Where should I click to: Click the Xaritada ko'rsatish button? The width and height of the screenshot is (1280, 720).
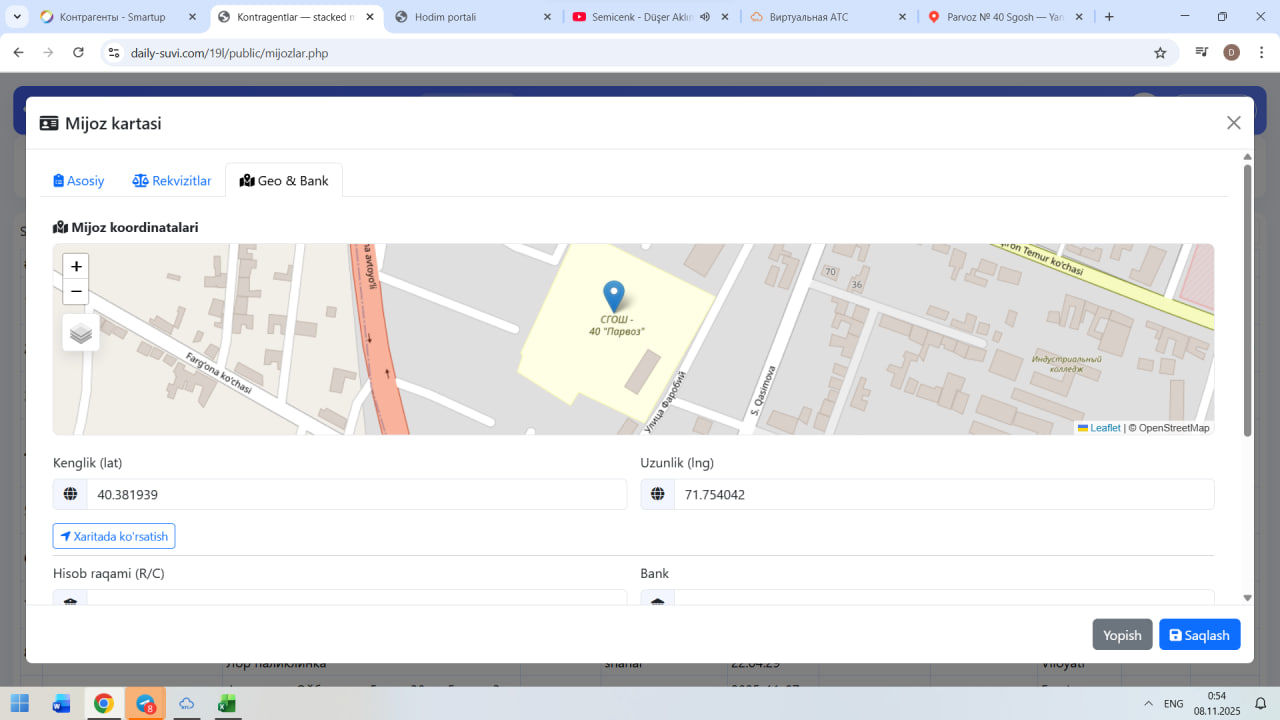coord(114,536)
